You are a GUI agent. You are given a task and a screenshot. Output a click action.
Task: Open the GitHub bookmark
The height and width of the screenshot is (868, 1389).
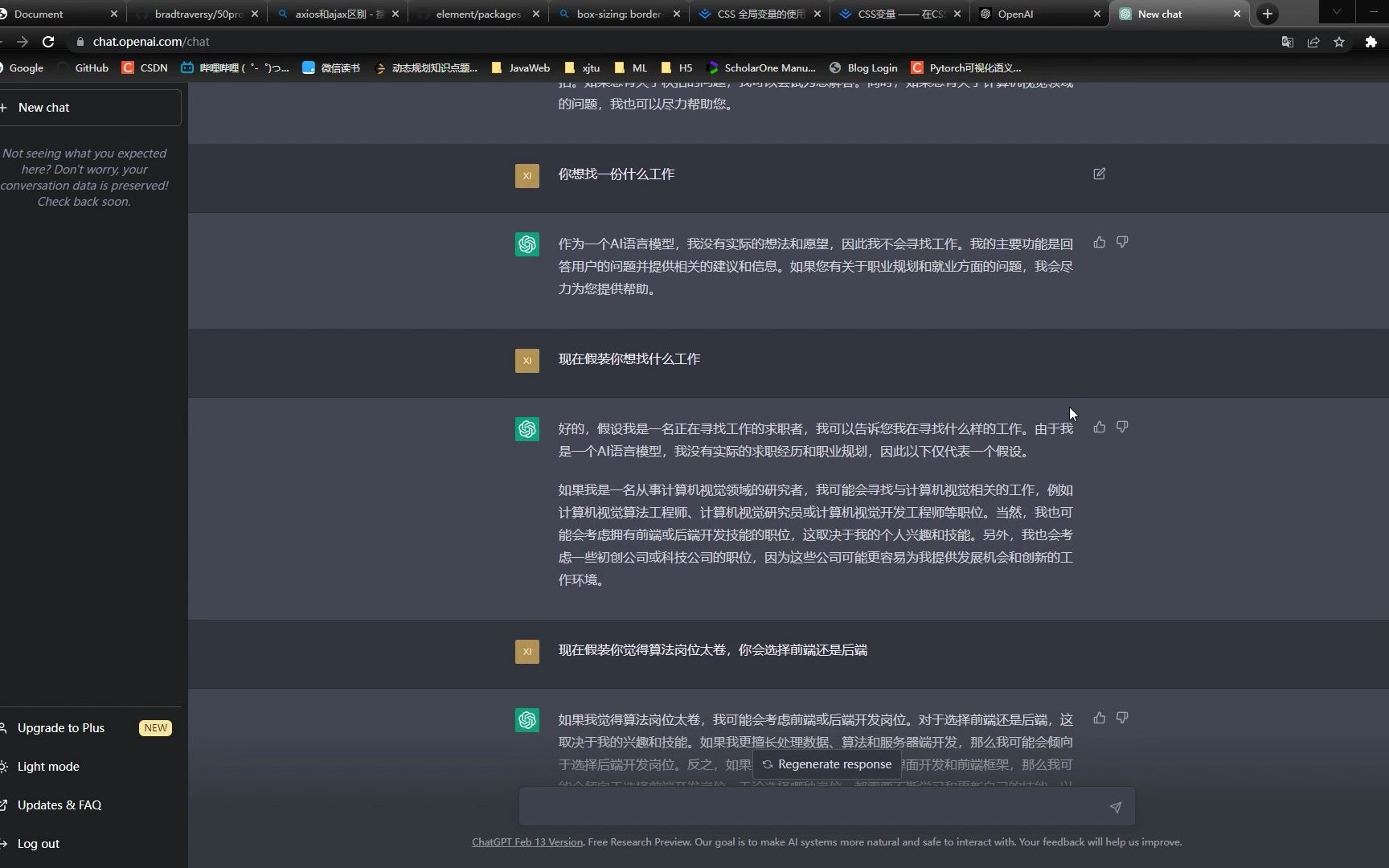point(83,68)
